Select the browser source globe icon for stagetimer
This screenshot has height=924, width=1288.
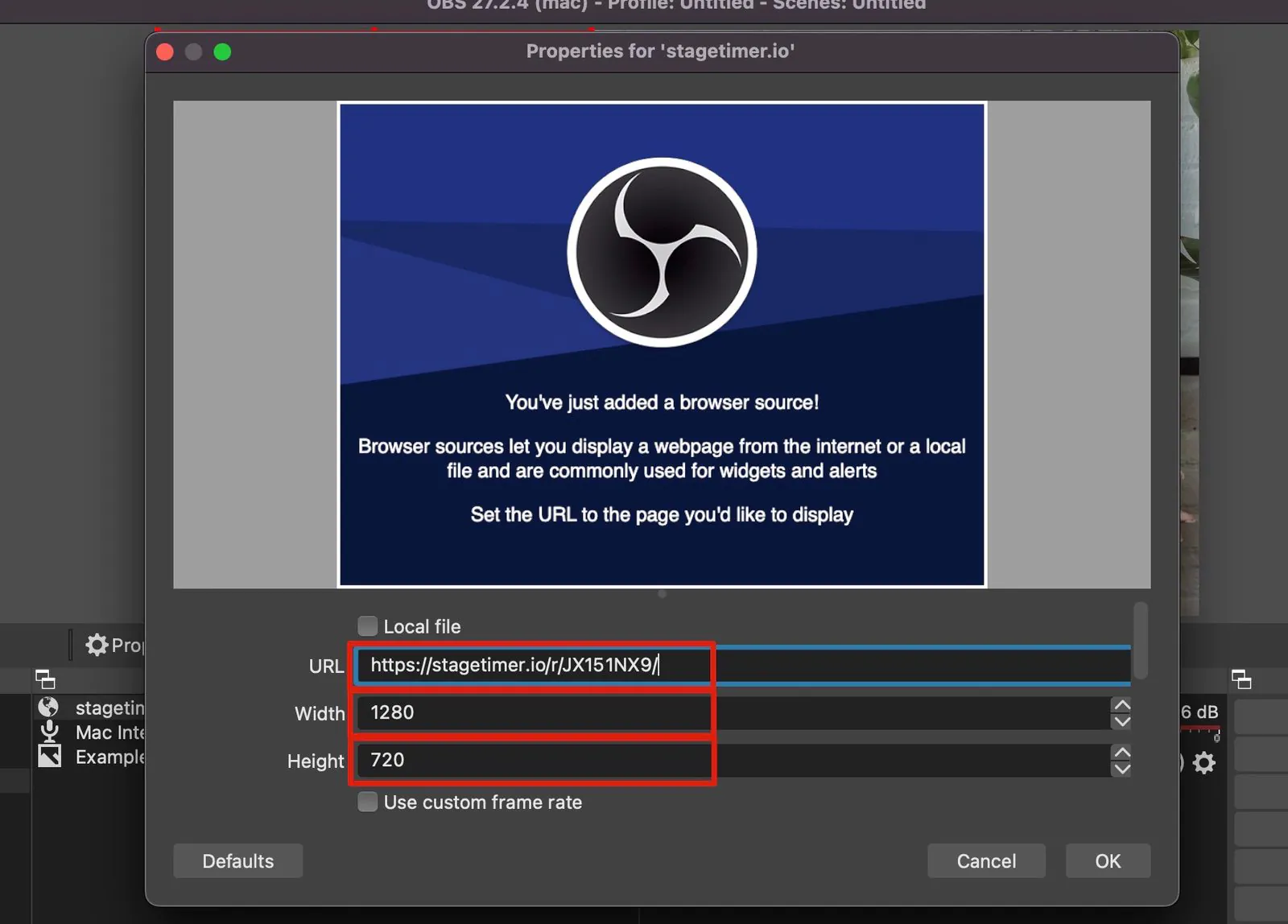tap(48, 707)
